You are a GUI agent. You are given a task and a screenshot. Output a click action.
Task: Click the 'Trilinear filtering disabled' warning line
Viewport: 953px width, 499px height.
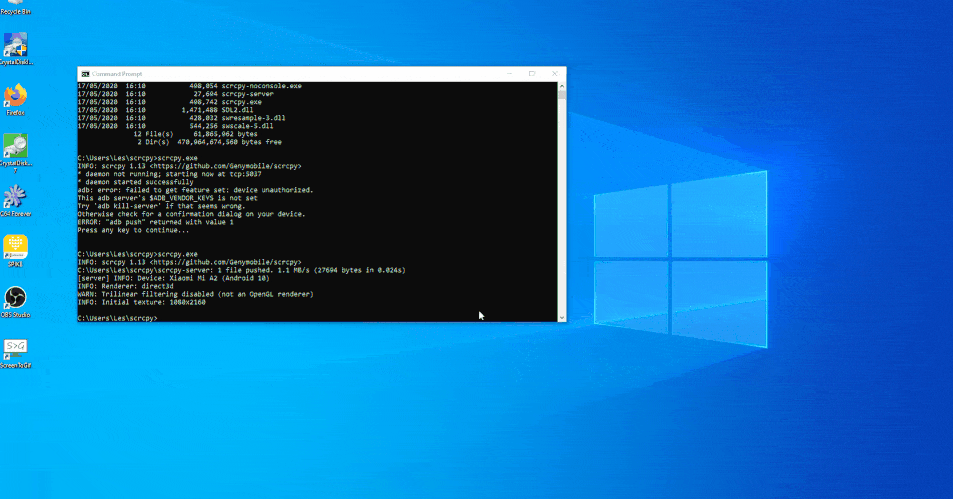click(196, 294)
